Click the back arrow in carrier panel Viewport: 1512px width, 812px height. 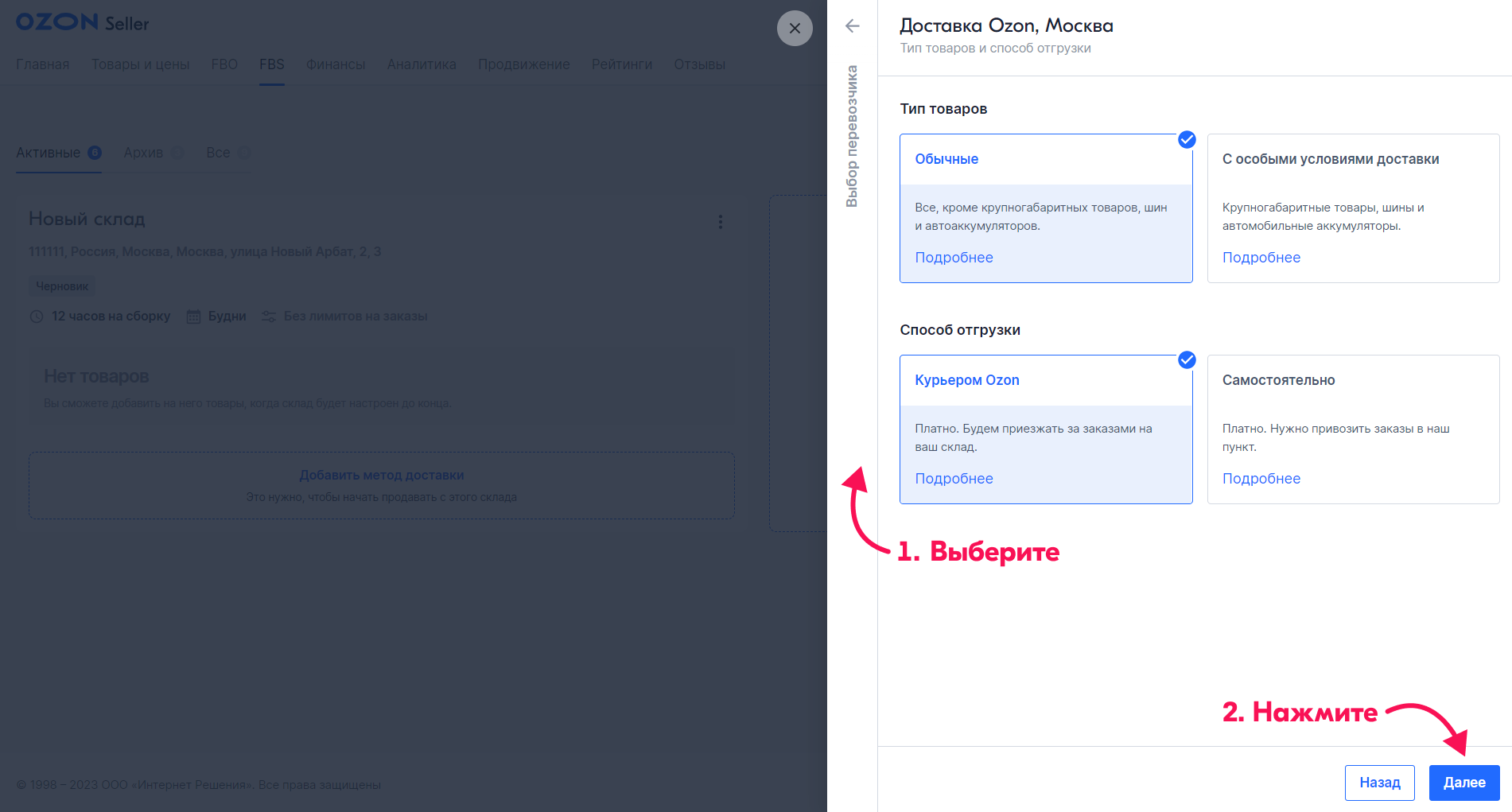tap(852, 26)
